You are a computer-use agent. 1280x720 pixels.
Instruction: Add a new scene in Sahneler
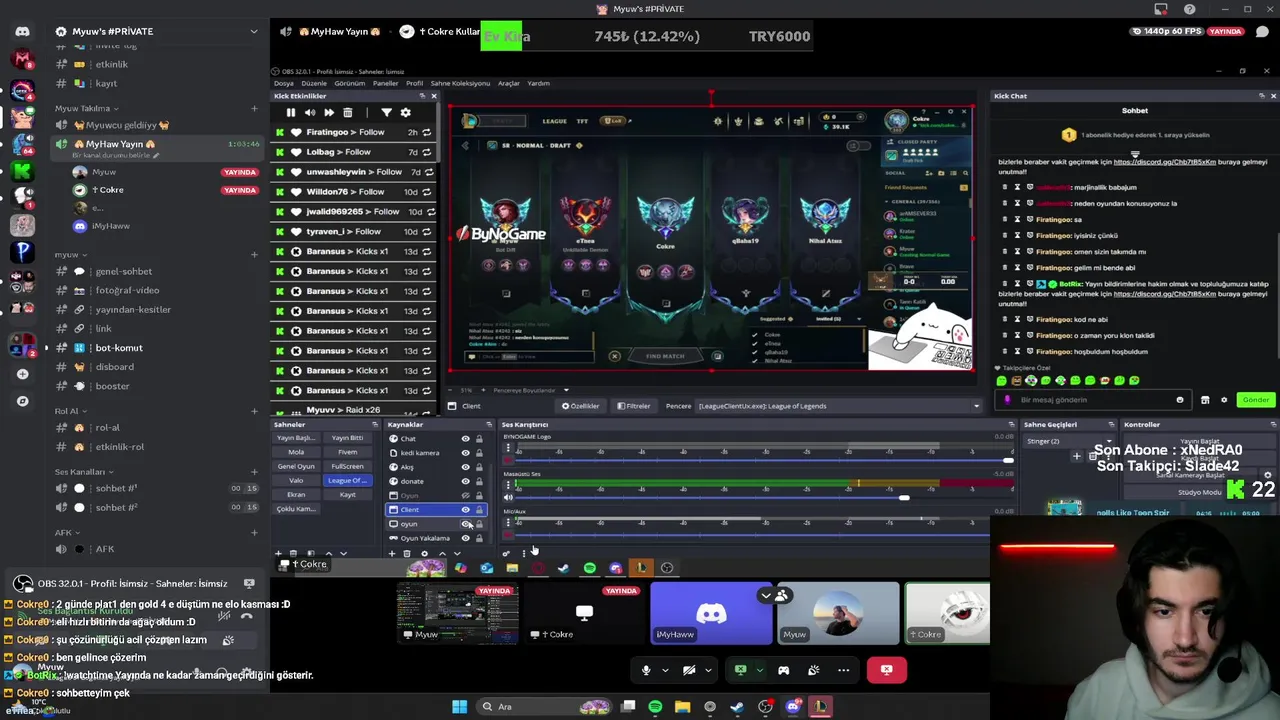(x=278, y=553)
